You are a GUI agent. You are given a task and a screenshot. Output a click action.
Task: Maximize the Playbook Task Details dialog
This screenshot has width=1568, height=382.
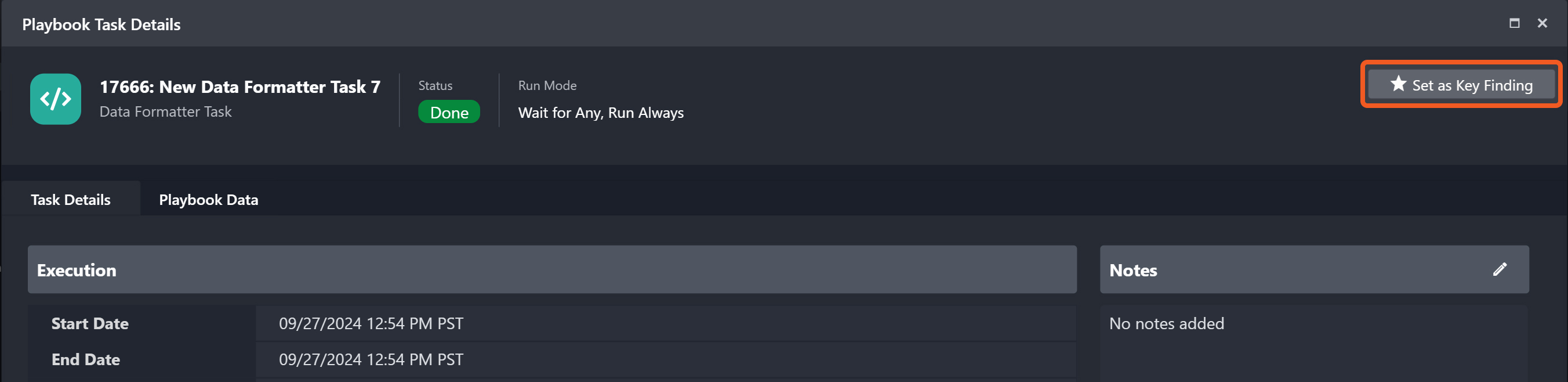pyautogui.click(x=1514, y=23)
